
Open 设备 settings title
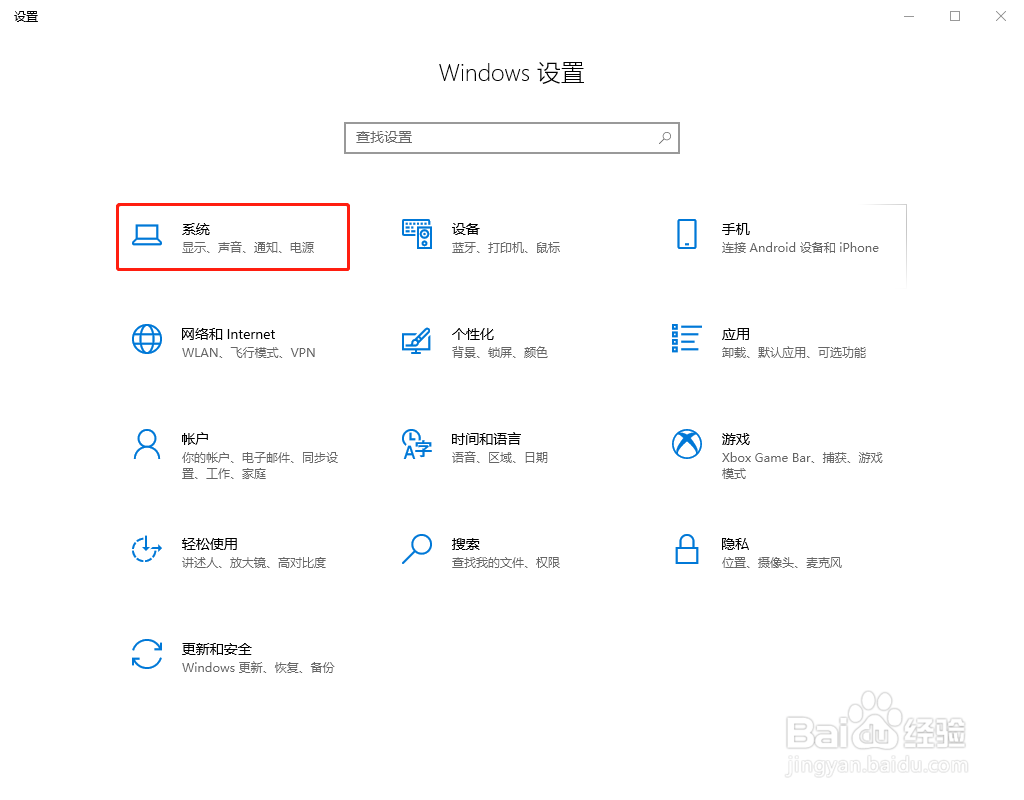click(466, 229)
